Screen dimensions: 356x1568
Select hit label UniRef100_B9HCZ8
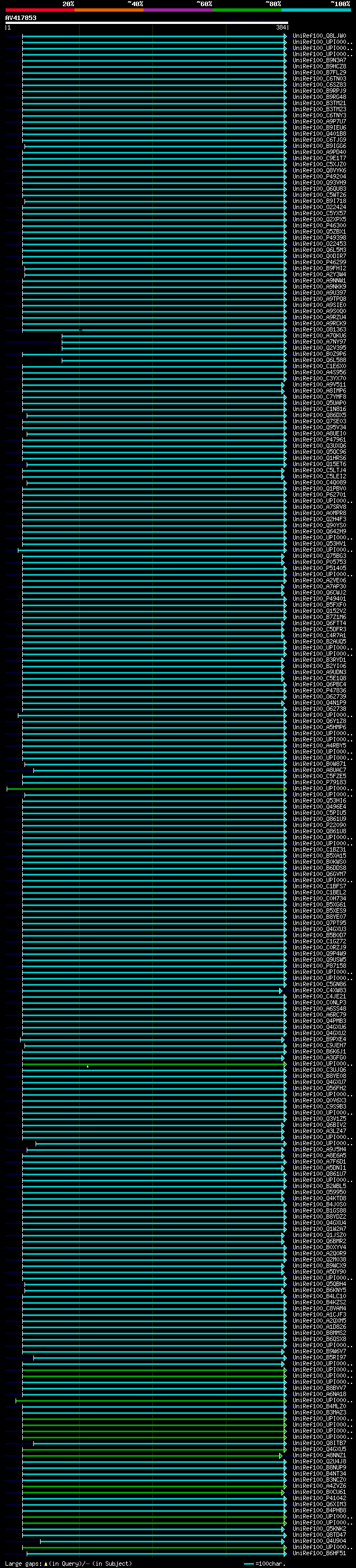pyautogui.click(x=319, y=66)
